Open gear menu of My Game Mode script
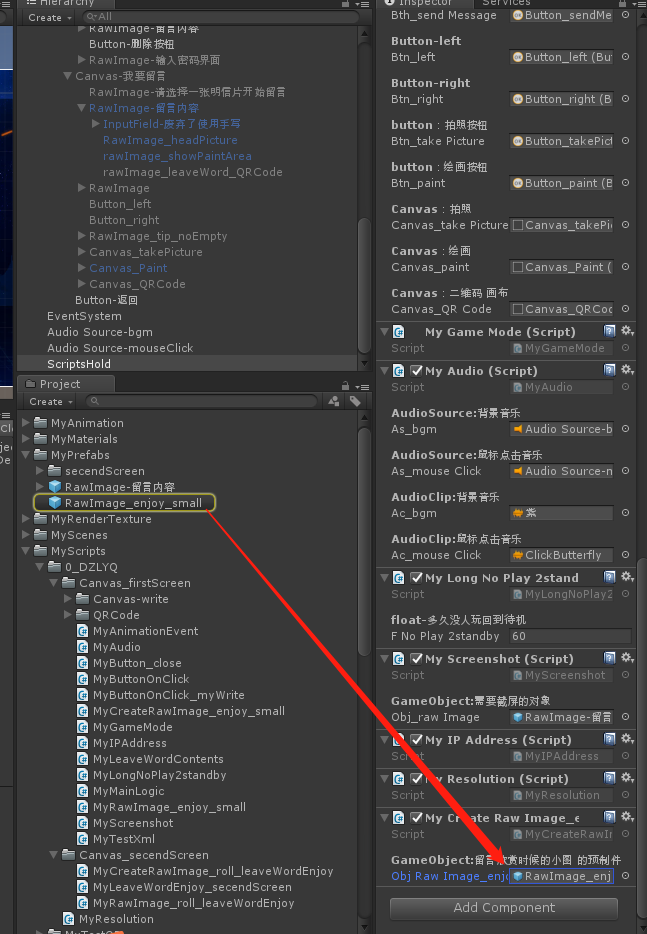Screen dimensions: 647x934 click(x=627, y=331)
